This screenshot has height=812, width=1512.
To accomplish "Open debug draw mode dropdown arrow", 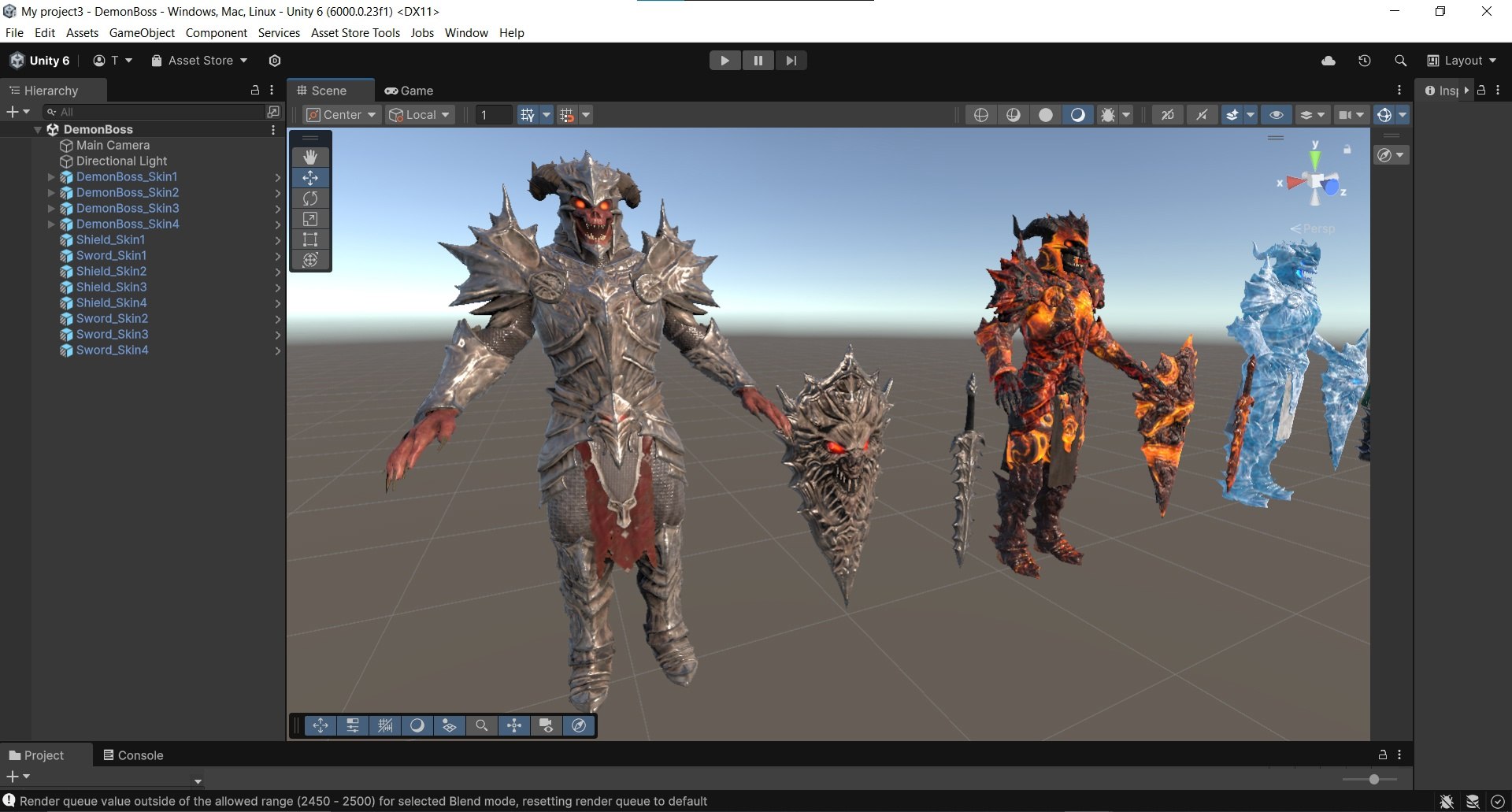I will click(x=1126, y=115).
